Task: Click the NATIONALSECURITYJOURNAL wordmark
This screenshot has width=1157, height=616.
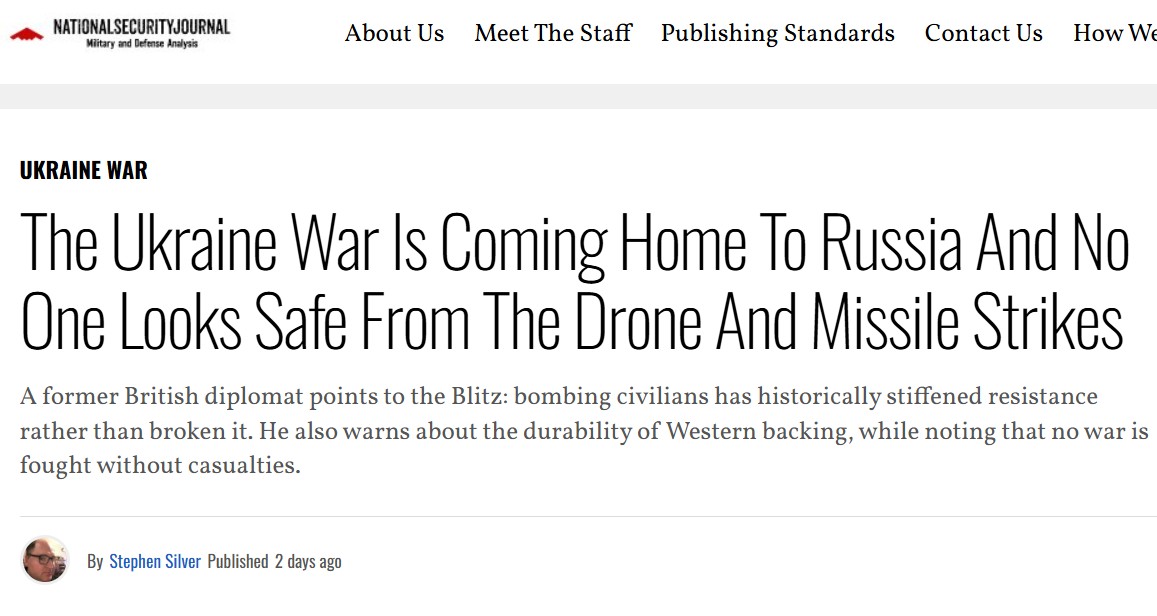Action: [142, 27]
